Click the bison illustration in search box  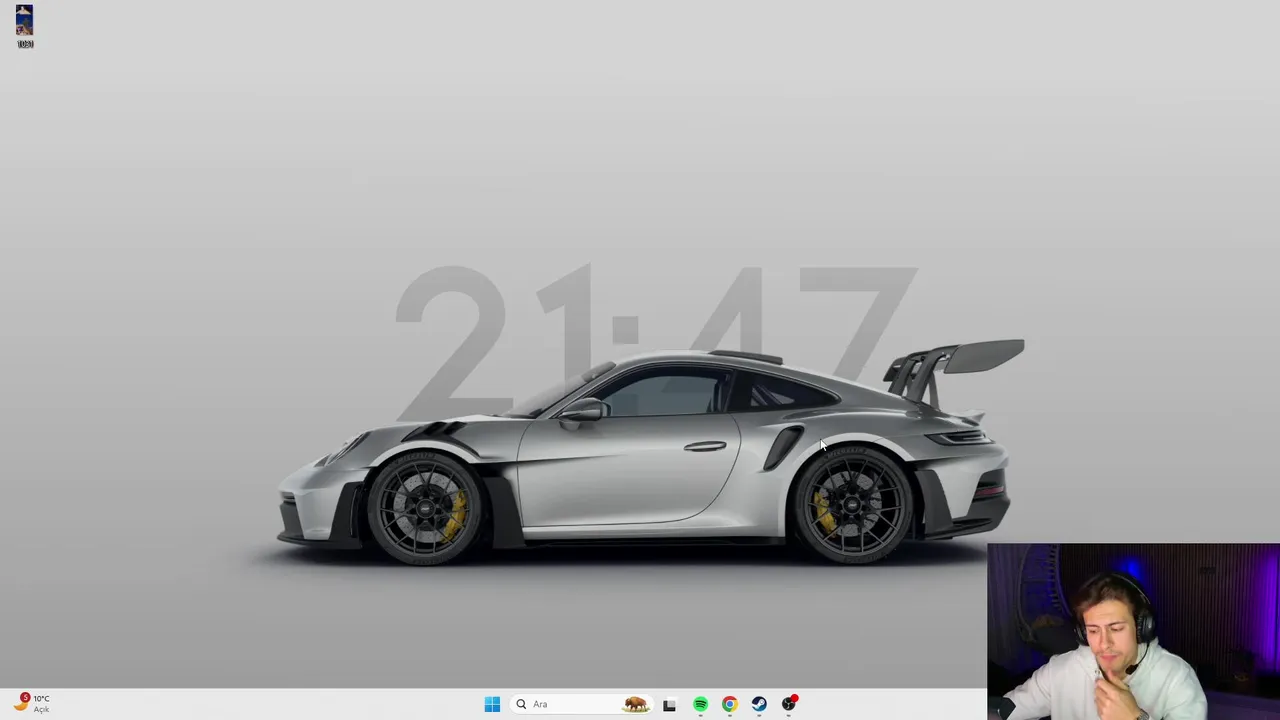(x=635, y=704)
